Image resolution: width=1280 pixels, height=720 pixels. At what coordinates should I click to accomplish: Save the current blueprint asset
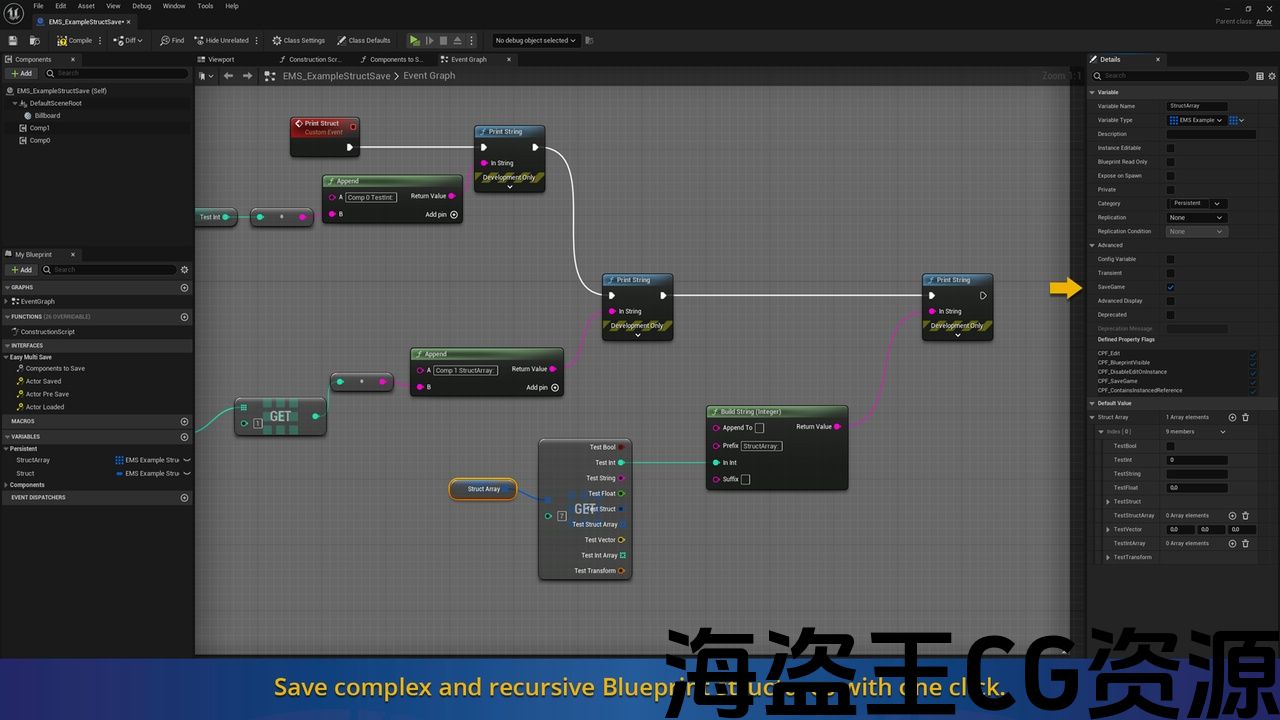click(13, 41)
